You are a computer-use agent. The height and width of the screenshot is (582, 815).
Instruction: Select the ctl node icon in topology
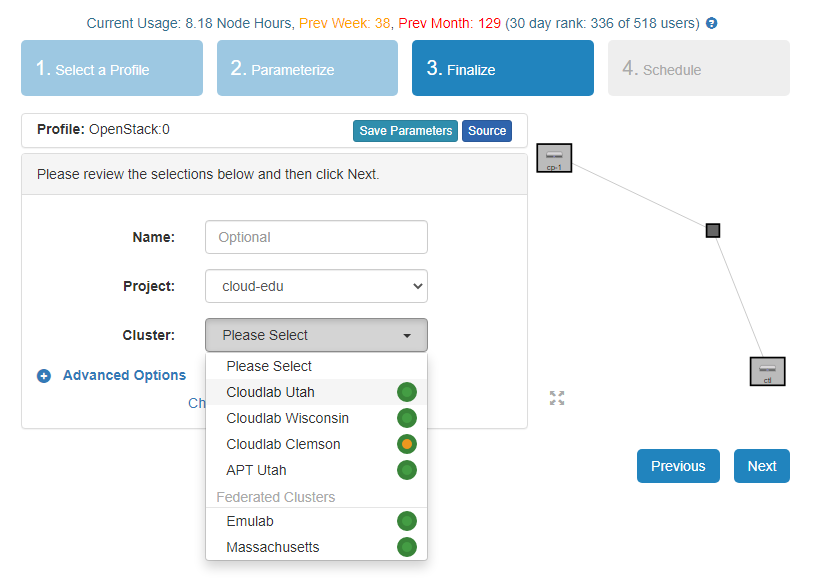tap(767, 371)
